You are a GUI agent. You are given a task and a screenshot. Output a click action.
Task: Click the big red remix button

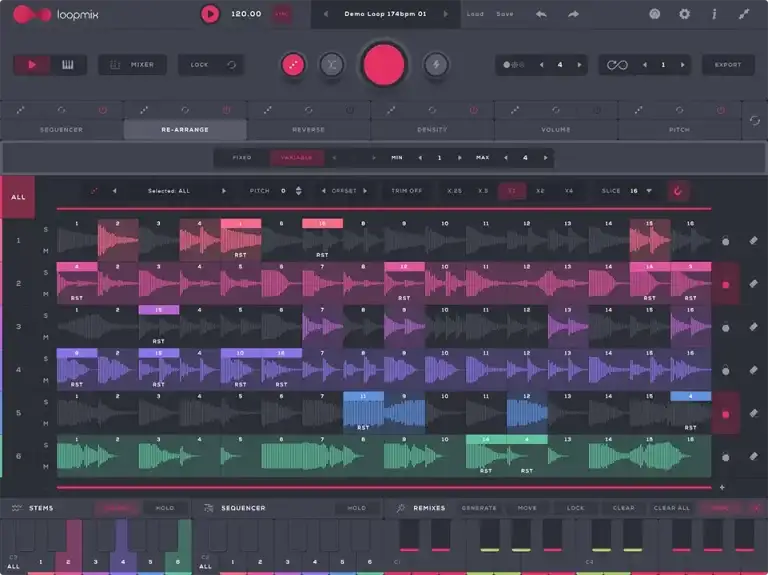coord(384,65)
